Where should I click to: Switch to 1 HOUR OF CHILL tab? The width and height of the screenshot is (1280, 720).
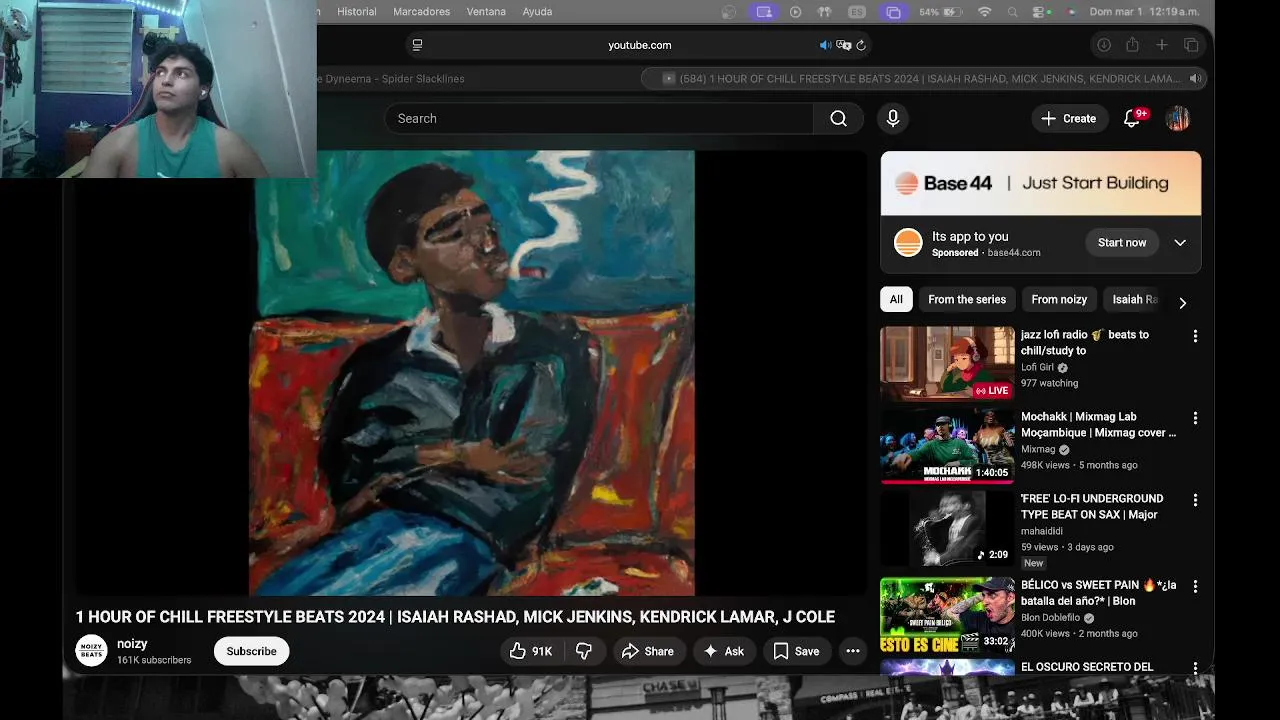click(923, 79)
